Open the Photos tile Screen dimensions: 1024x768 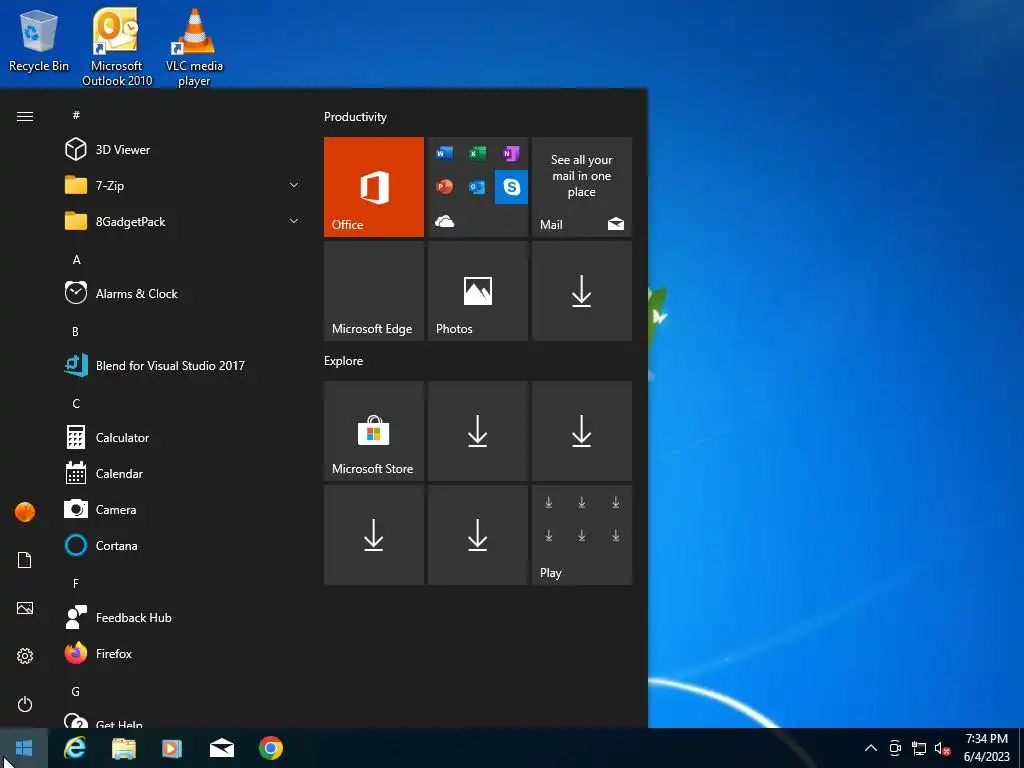pyautogui.click(x=478, y=291)
